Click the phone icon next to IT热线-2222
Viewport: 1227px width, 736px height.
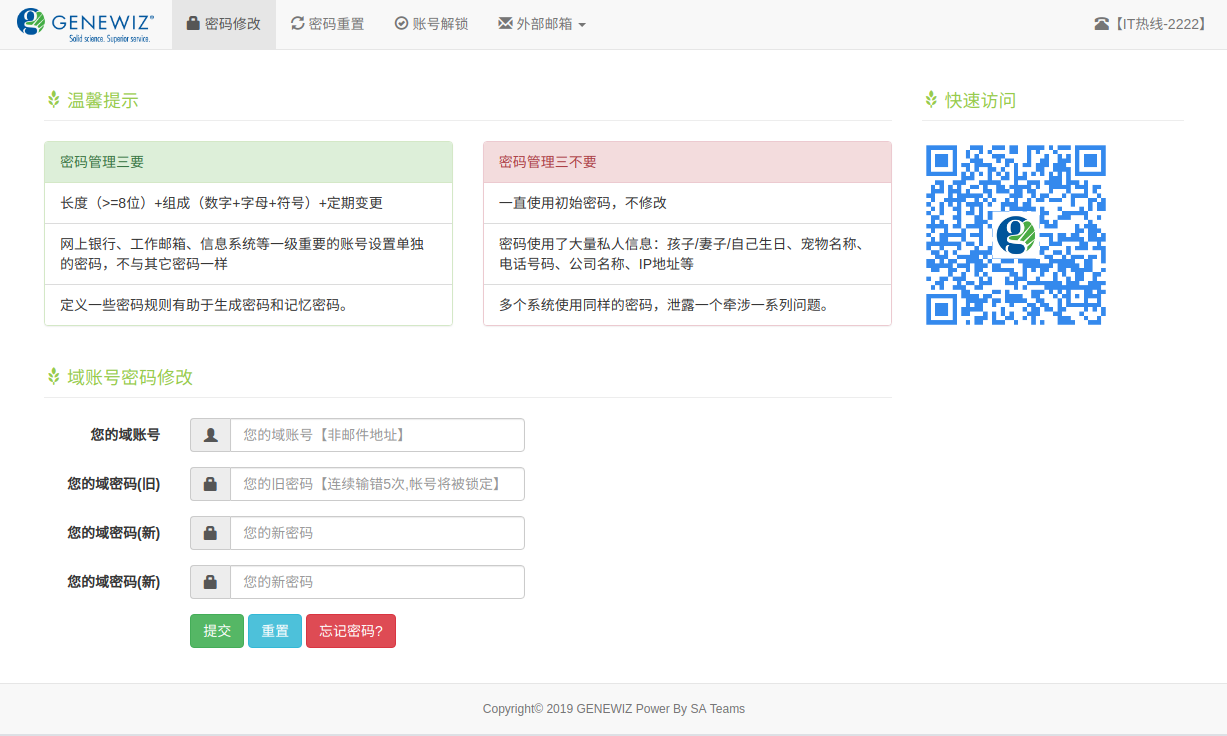tap(1101, 24)
